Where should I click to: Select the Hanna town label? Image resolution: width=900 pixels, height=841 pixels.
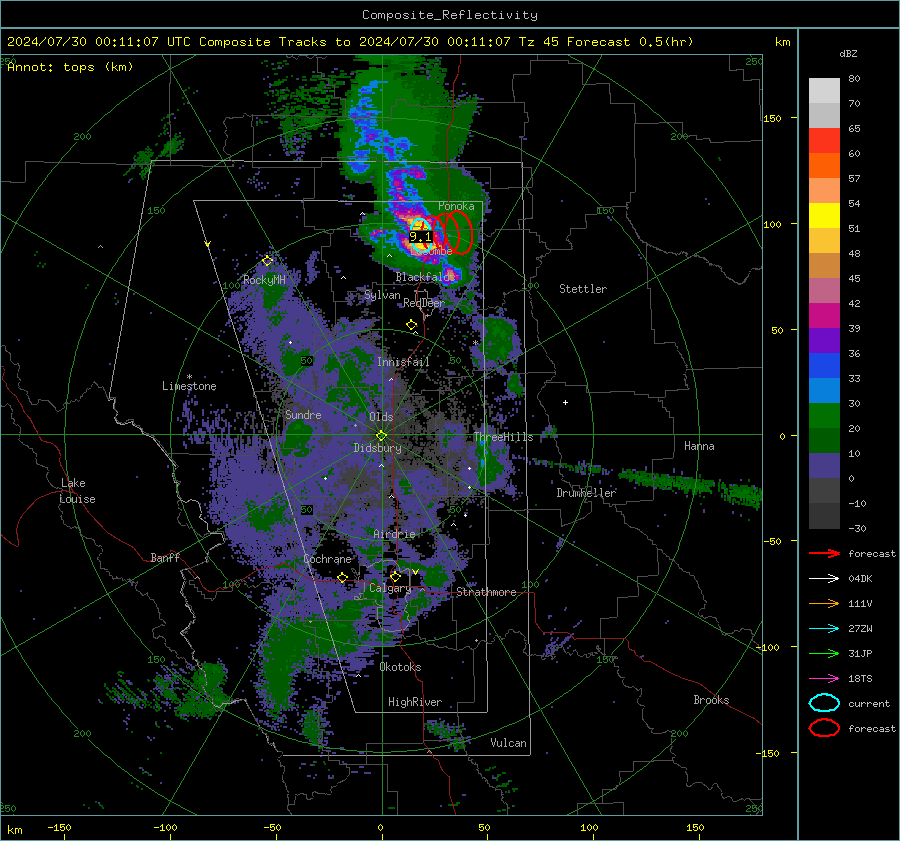pos(699,446)
